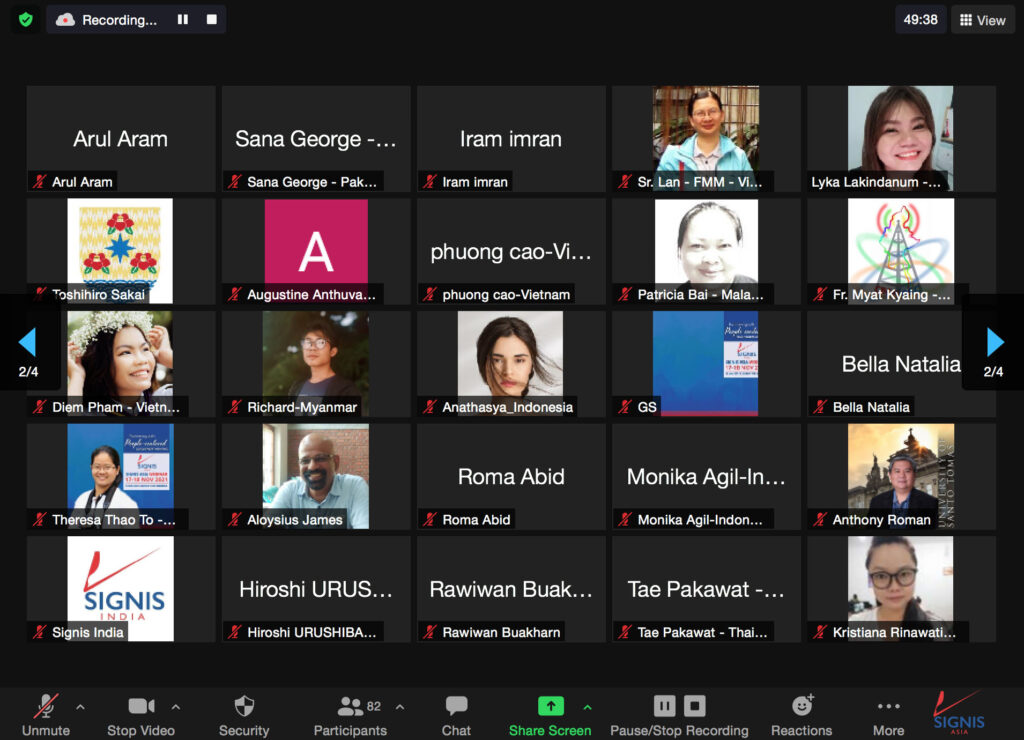Image resolution: width=1024 pixels, height=740 pixels.
Task: Select Aloysius James video thumbnail
Action: (316, 476)
